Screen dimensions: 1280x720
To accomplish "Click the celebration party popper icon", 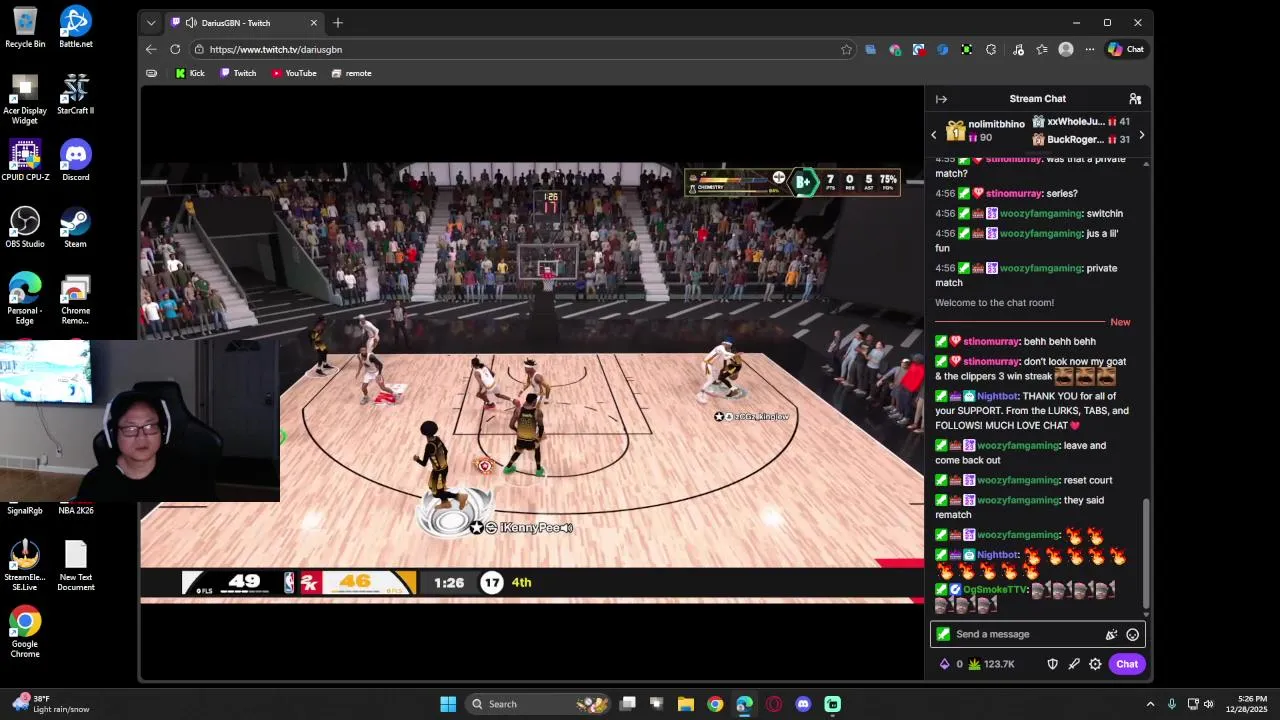I will coord(1111,634).
